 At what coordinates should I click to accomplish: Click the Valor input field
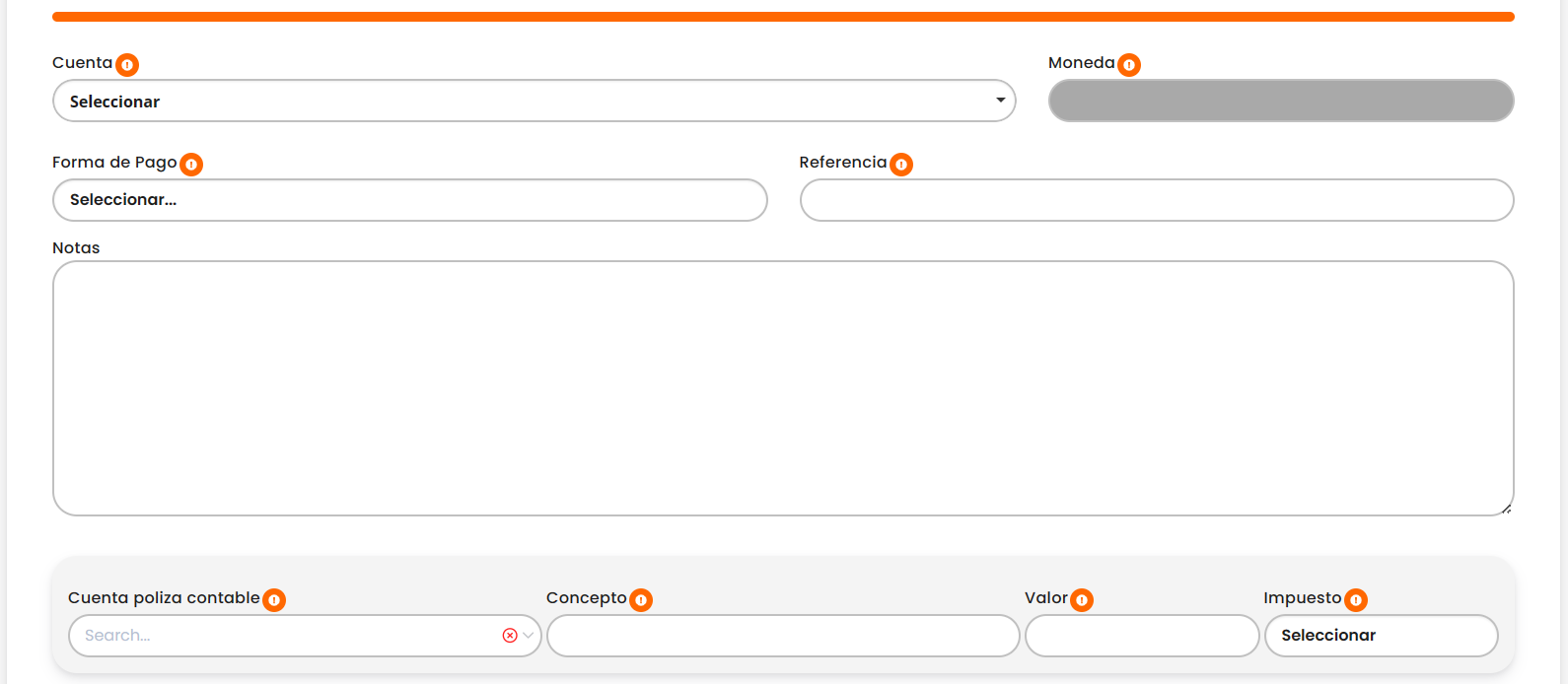[x=1141, y=636]
